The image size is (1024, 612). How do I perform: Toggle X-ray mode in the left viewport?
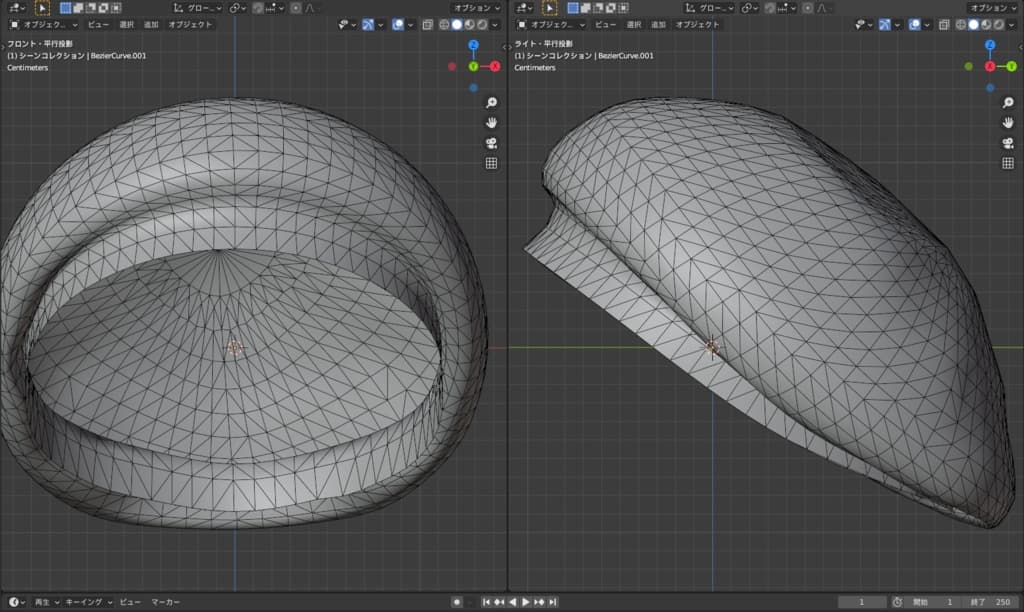coord(427,24)
